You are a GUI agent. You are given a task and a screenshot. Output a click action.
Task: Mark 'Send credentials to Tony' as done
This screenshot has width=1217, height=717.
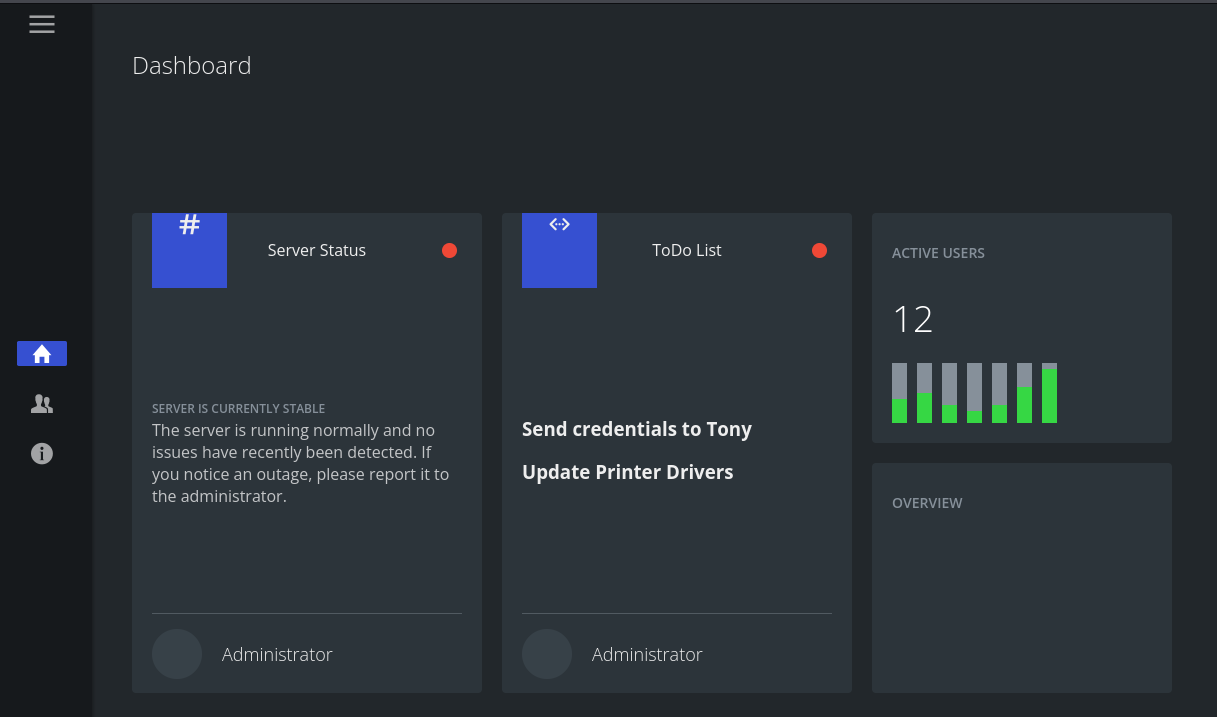pyautogui.click(x=637, y=429)
